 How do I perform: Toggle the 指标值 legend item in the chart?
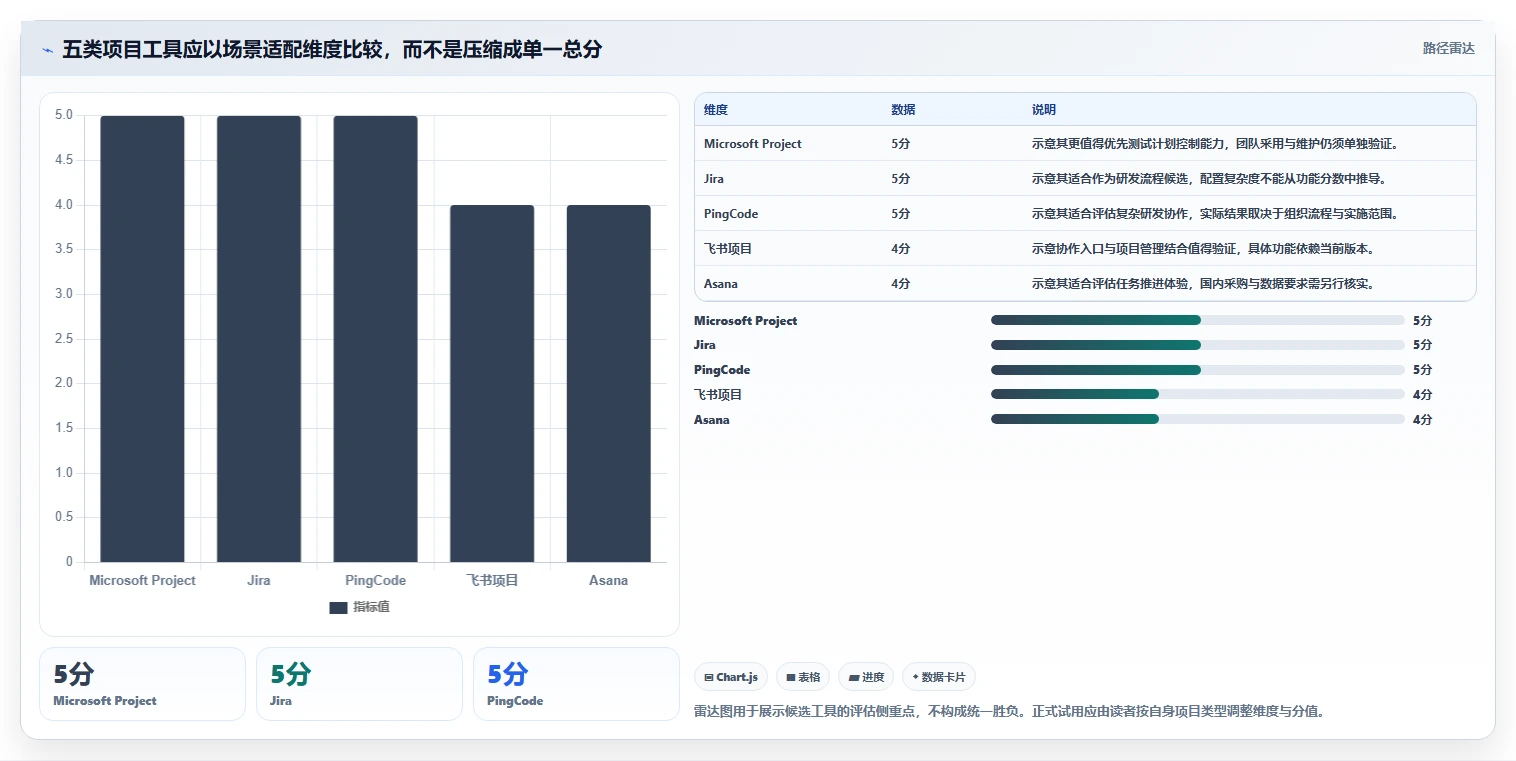tap(359, 607)
